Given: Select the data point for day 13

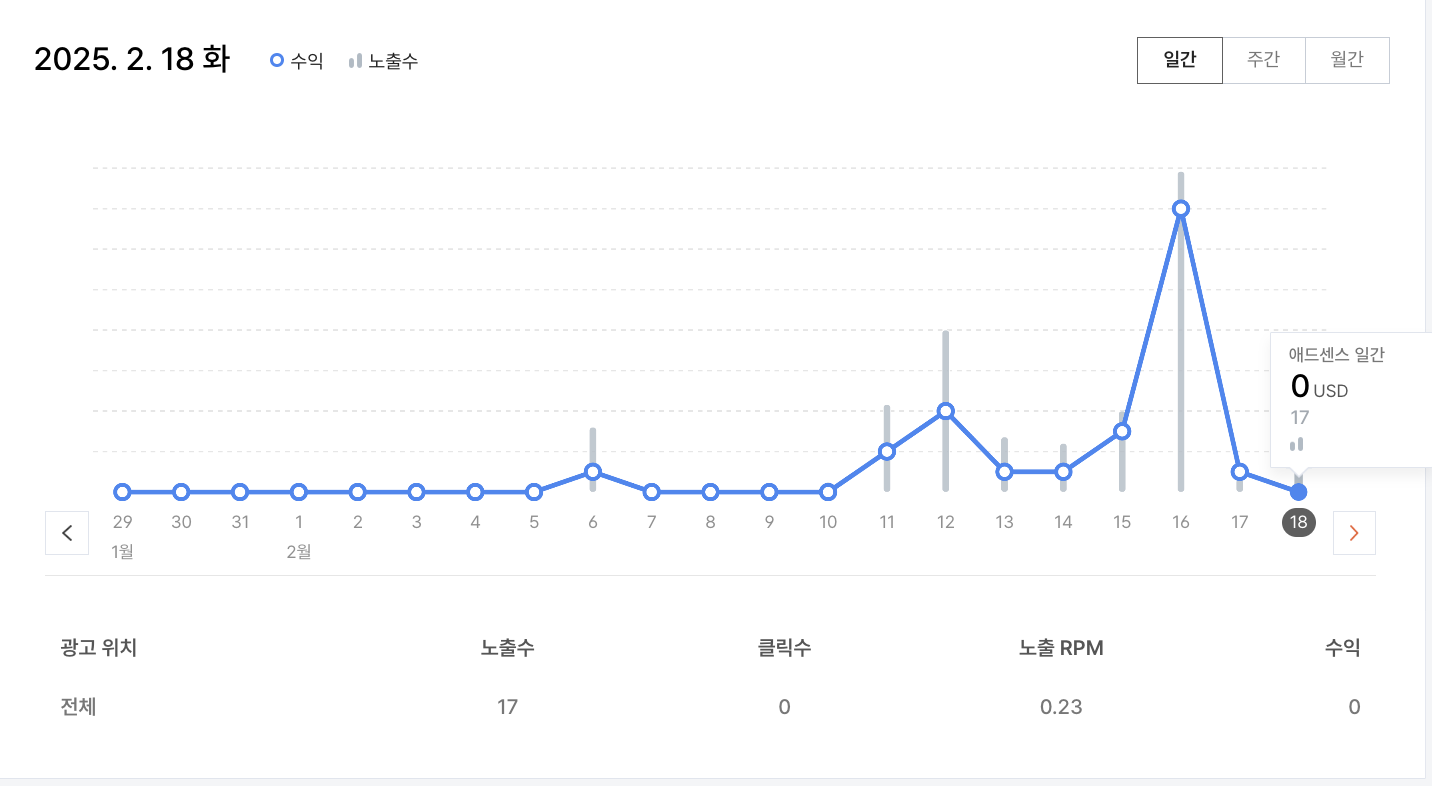Looking at the screenshot, I should click(x=1004, y=471).
